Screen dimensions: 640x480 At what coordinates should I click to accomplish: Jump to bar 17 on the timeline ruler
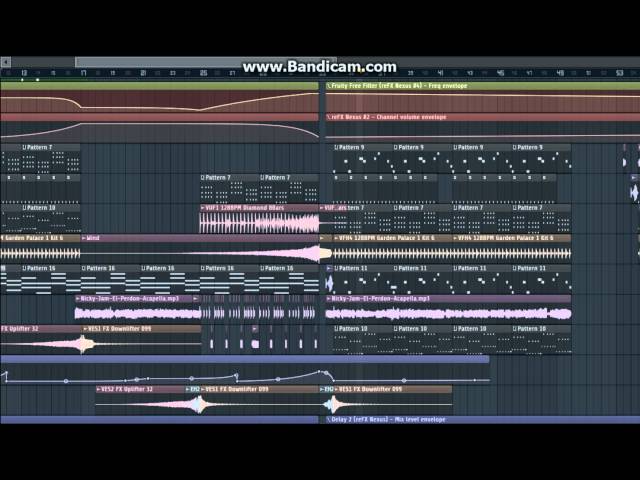point(83,73)
